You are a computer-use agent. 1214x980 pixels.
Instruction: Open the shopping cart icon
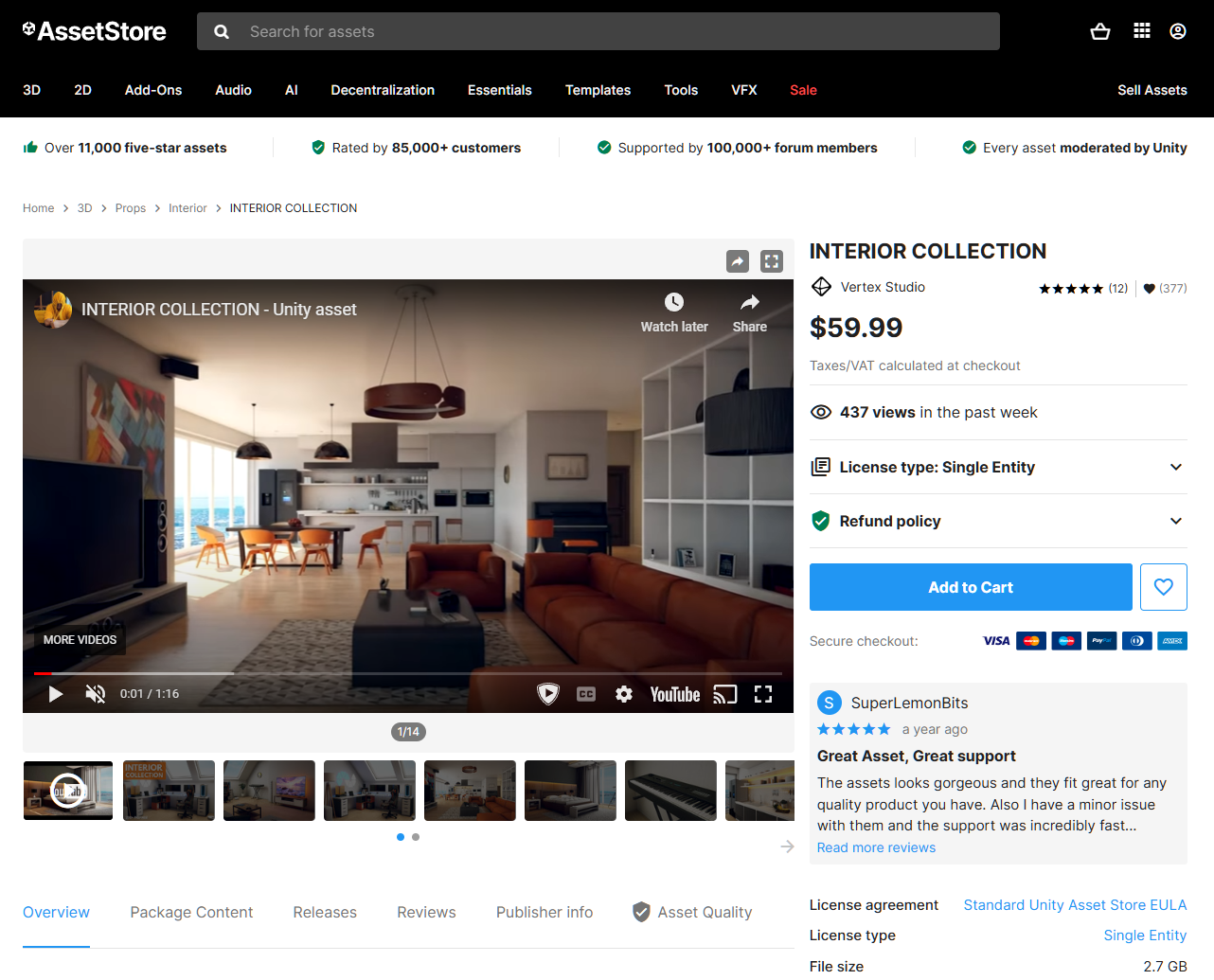[x=1099, y=31]
